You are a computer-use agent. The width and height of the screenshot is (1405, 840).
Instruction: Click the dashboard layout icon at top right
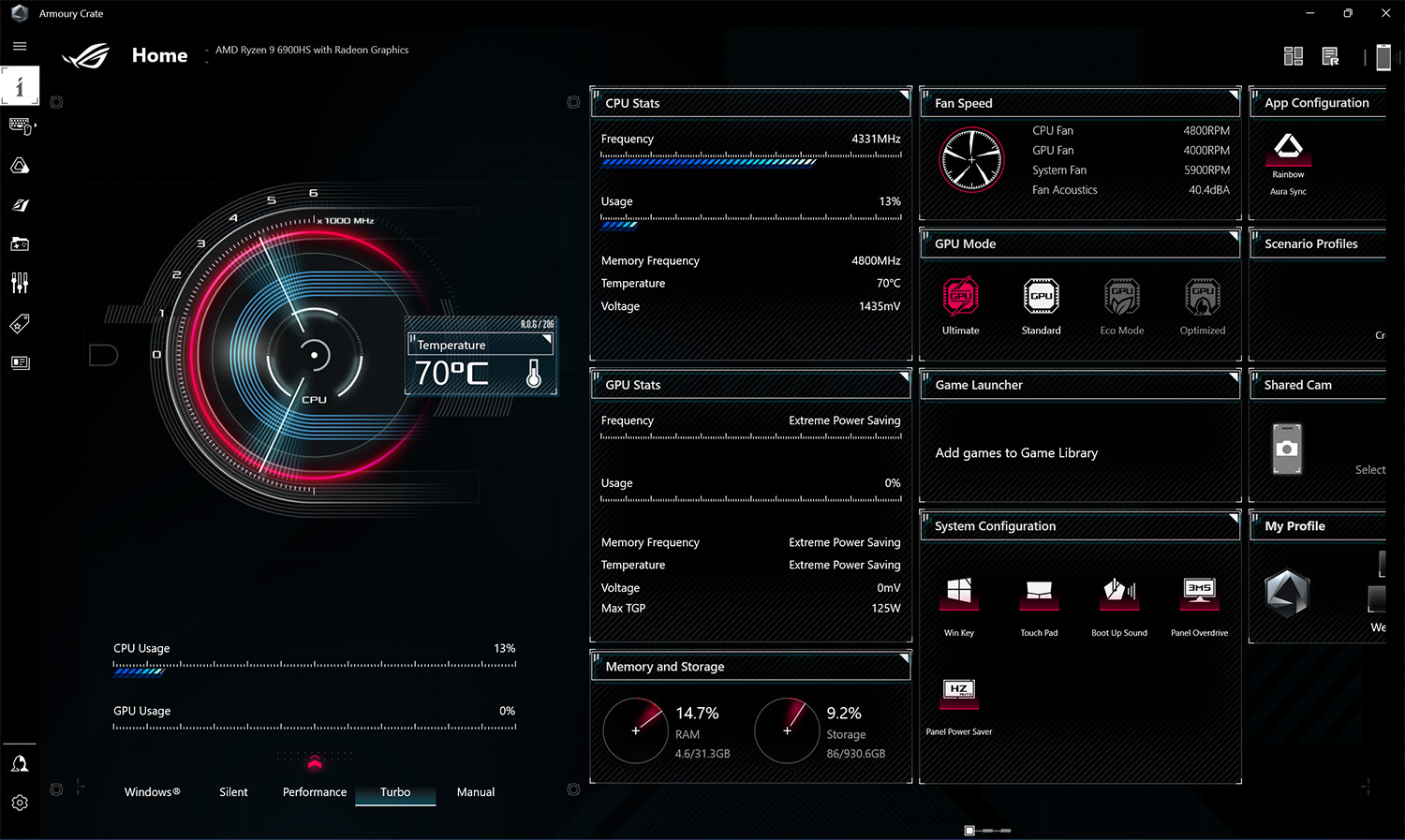[x=1294, y=56]
